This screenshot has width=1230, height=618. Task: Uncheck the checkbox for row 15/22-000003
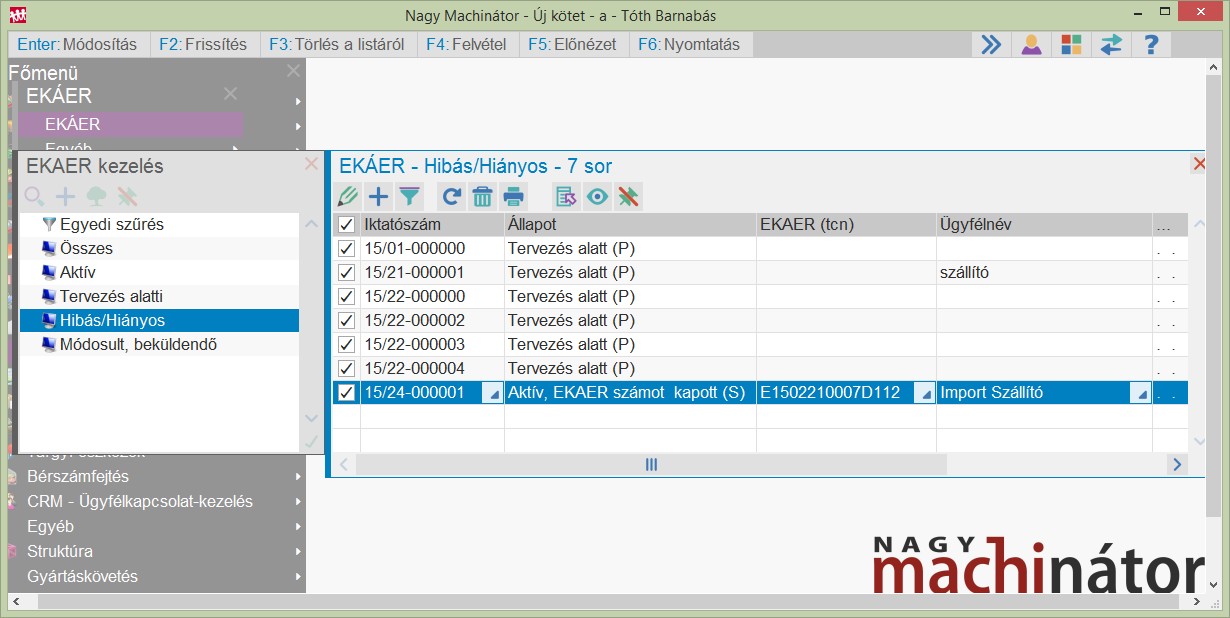pyautogui.click(x=346, y=344)
